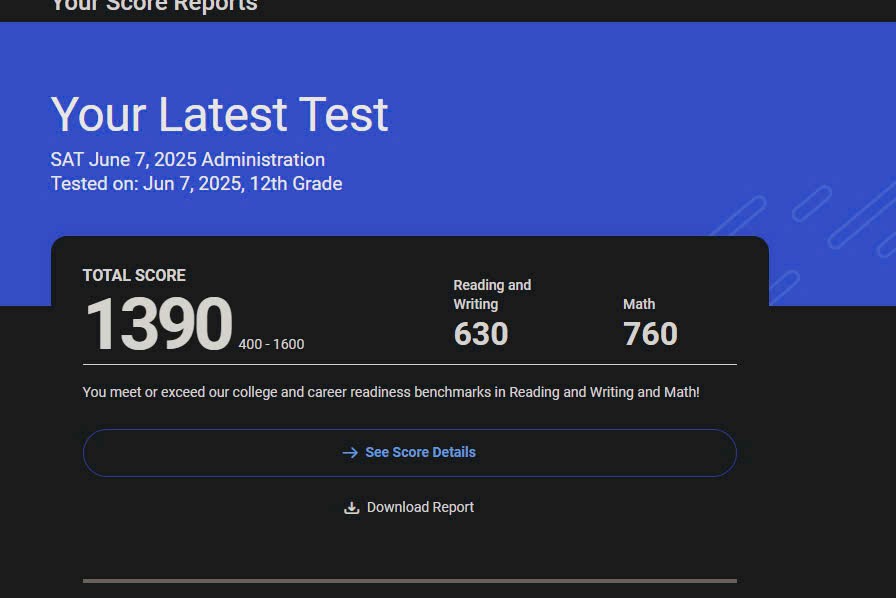Click the download icon beside Download Report
896x598 pixels.
[x=351, y=508]
